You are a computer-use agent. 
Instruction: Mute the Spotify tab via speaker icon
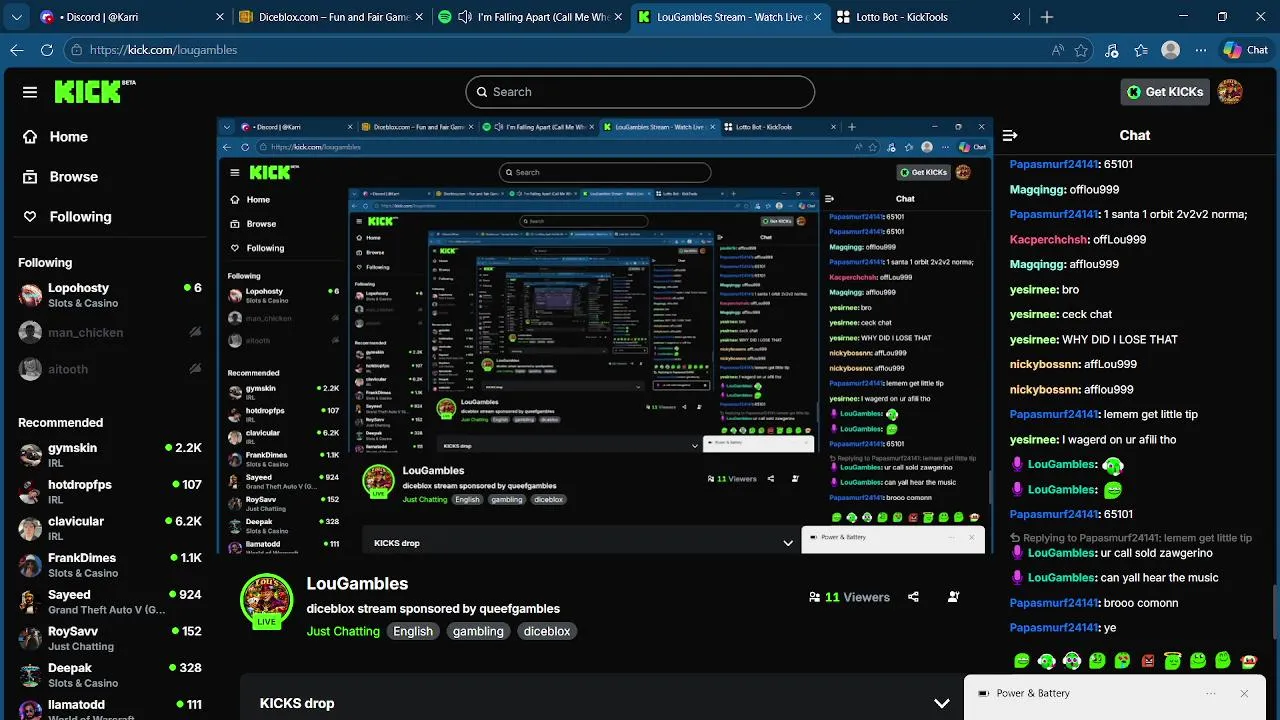tap(465, 17)
